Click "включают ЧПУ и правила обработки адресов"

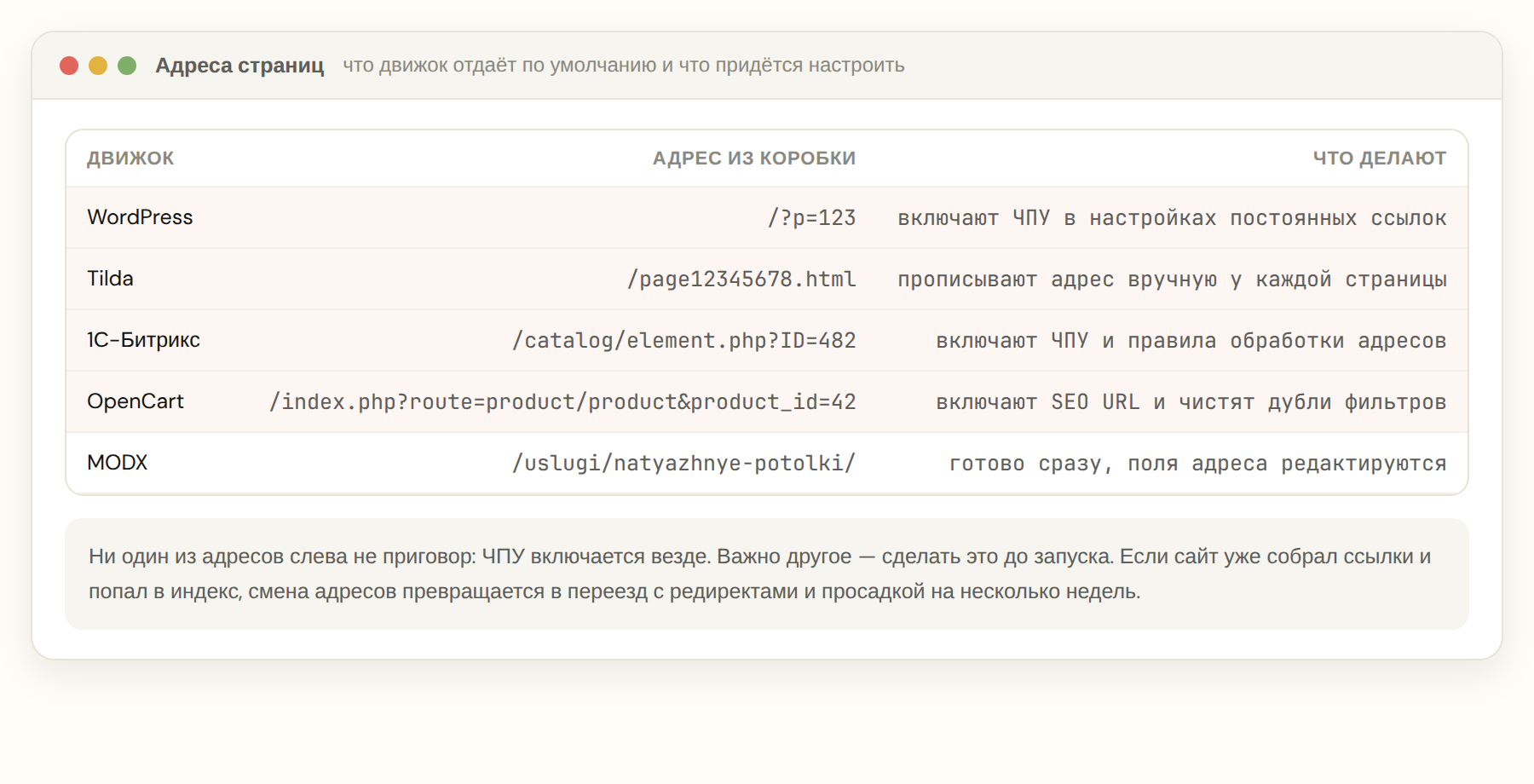[1191, 340]
